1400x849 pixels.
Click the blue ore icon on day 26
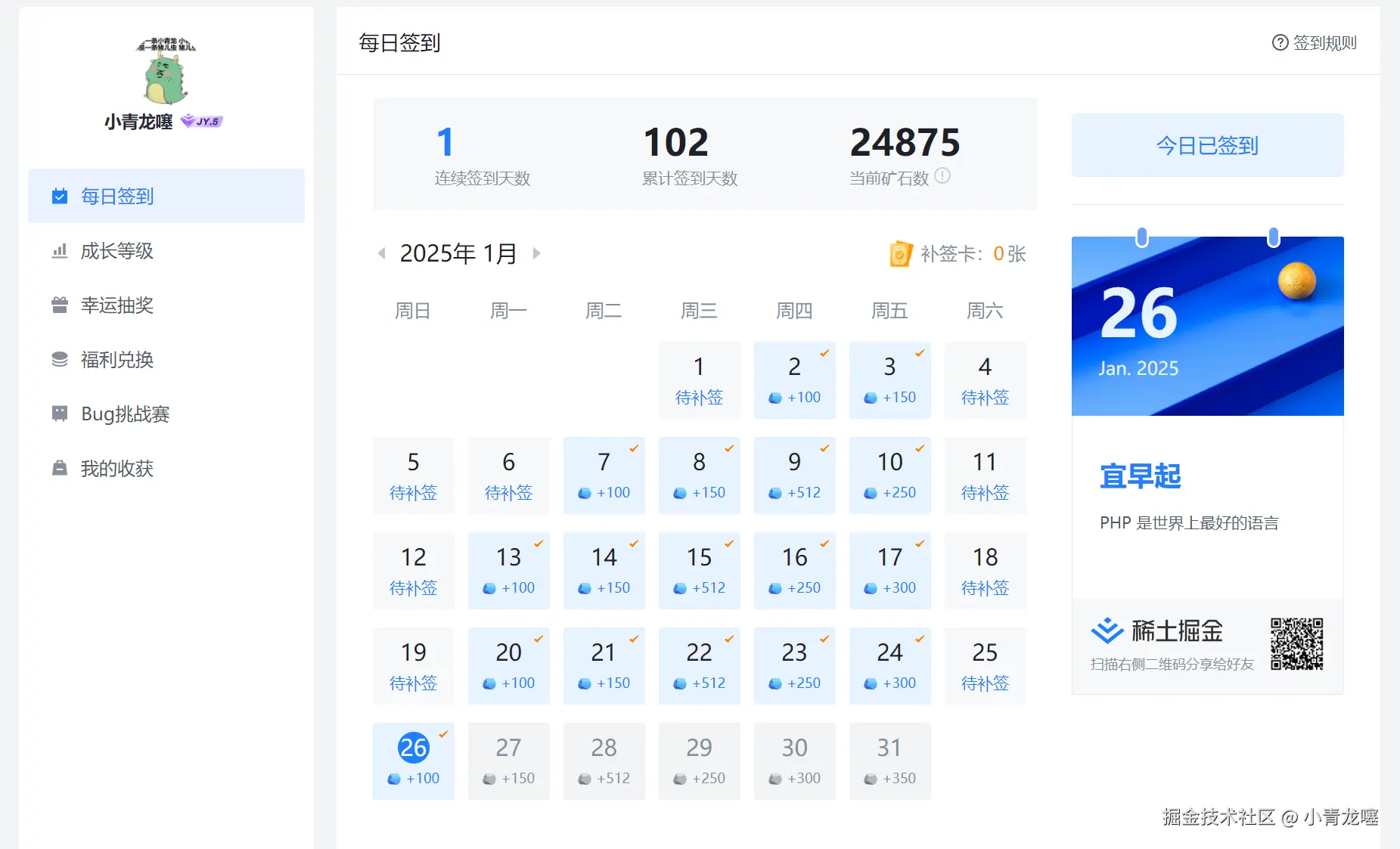point(394,777)
